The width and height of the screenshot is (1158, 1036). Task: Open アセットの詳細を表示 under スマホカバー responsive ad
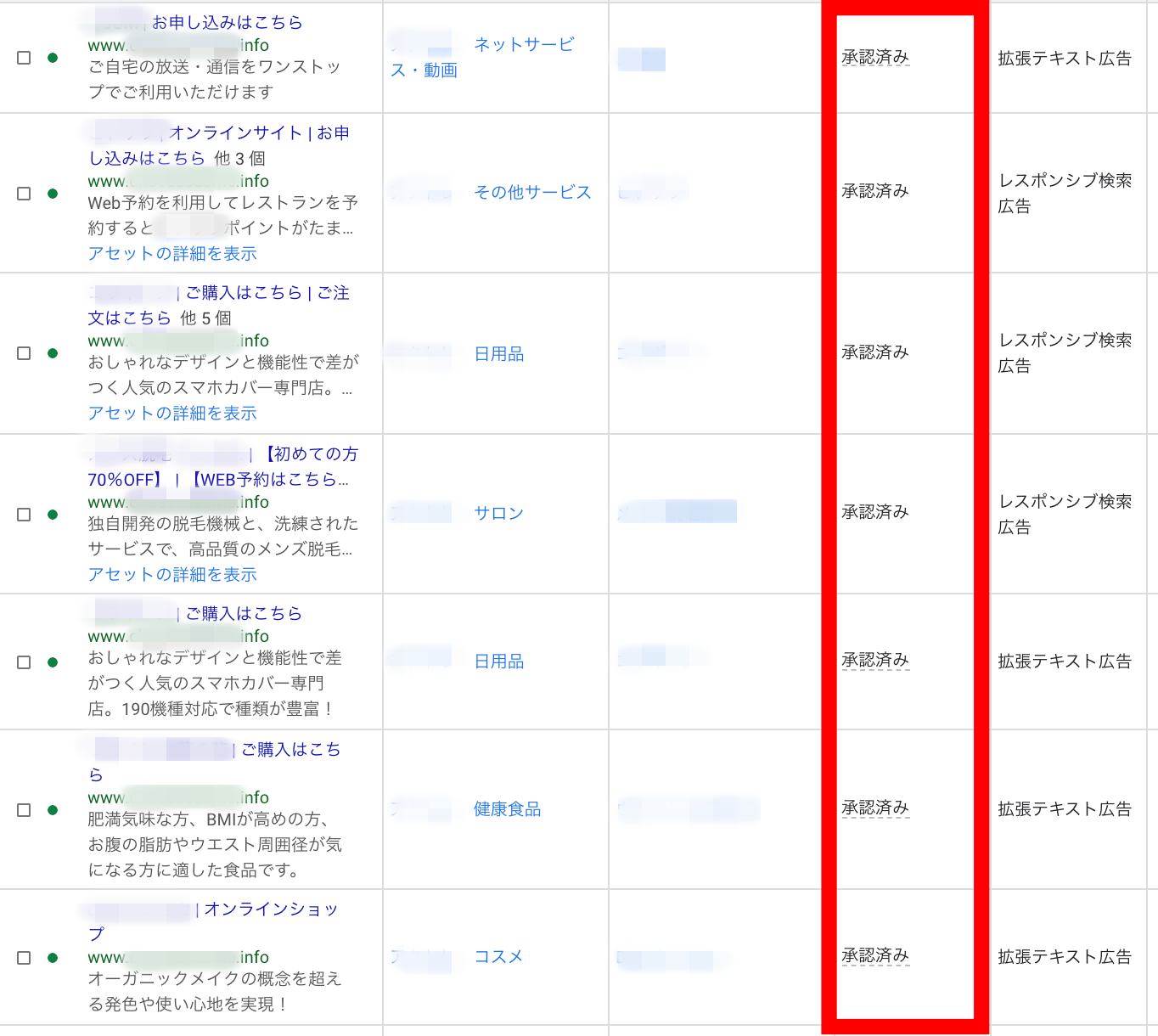coord(172,414)
